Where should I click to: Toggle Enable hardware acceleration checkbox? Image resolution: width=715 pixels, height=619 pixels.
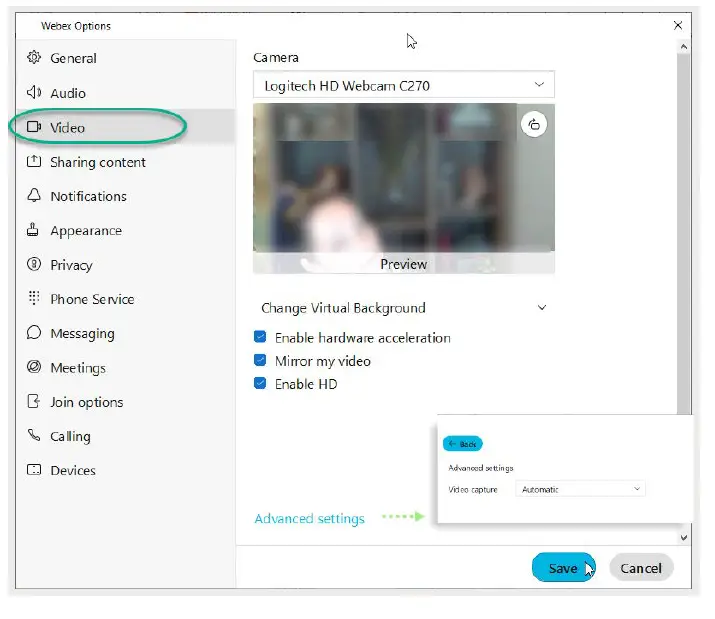(260, 337)
